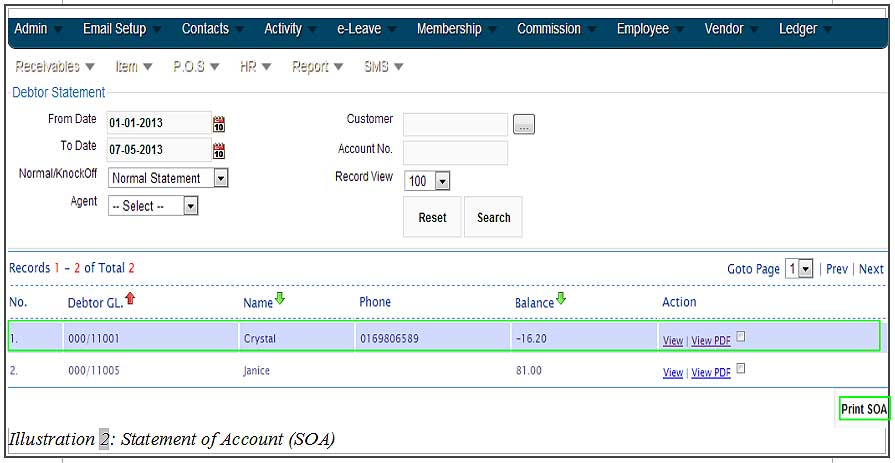Click the Reset button
Image resolution: width=895 pixels, height=463 pixels.
coord(432,217)
